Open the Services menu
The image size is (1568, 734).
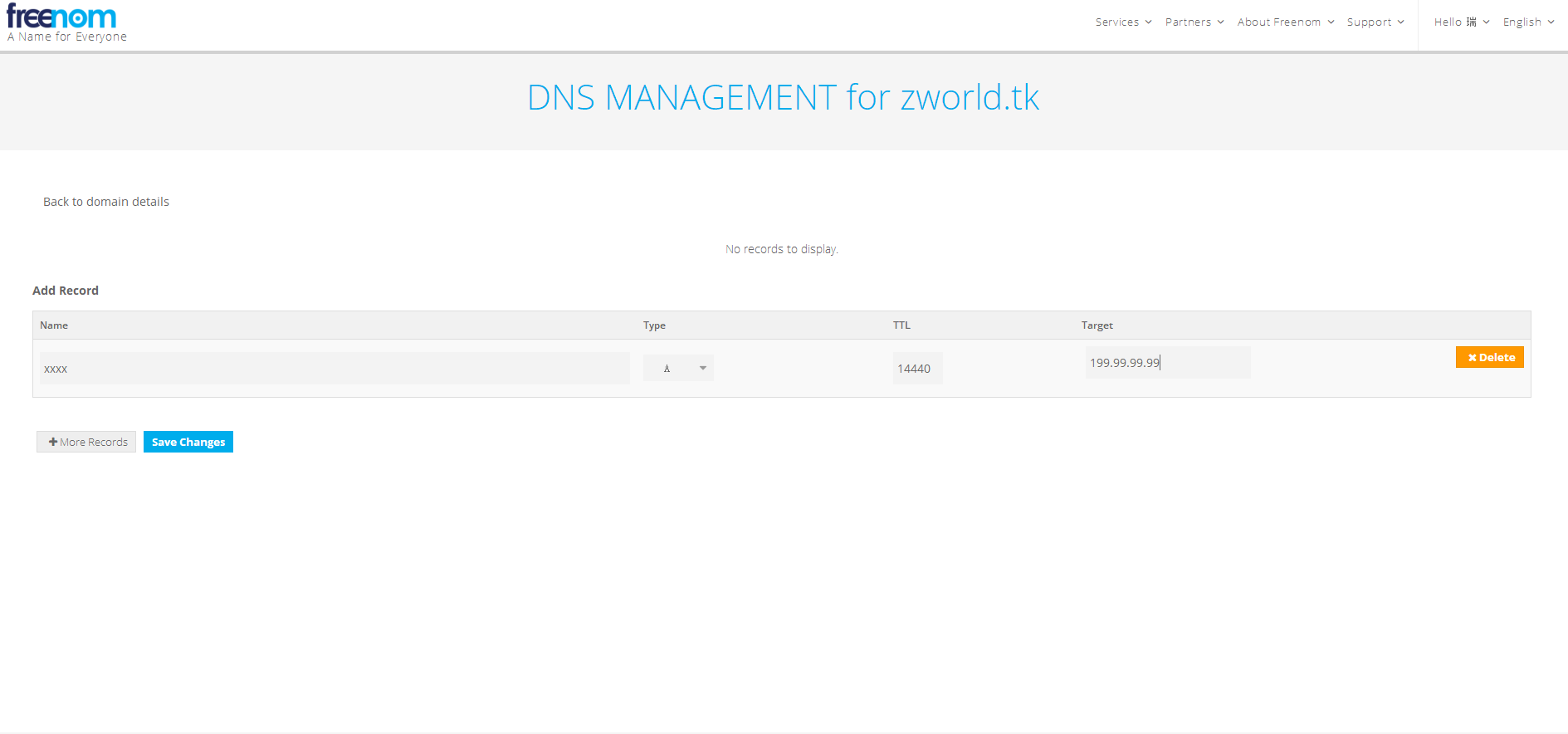pos(1123,22)
